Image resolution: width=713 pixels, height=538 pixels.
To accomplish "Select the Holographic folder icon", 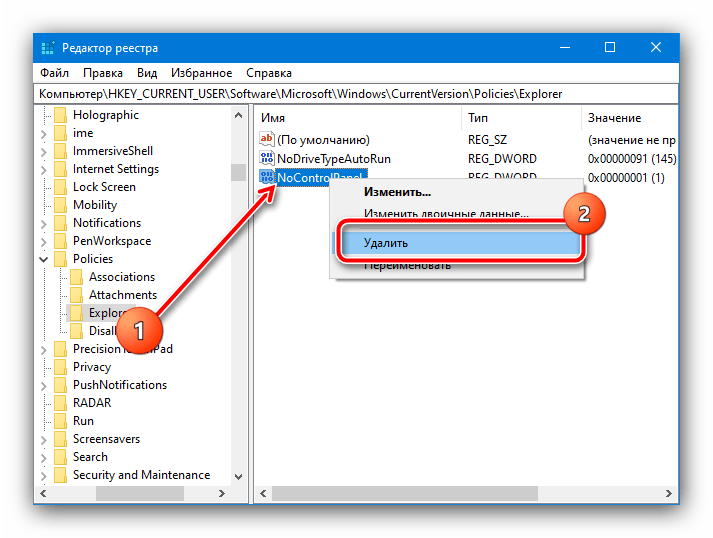I will tap(60, 115).
